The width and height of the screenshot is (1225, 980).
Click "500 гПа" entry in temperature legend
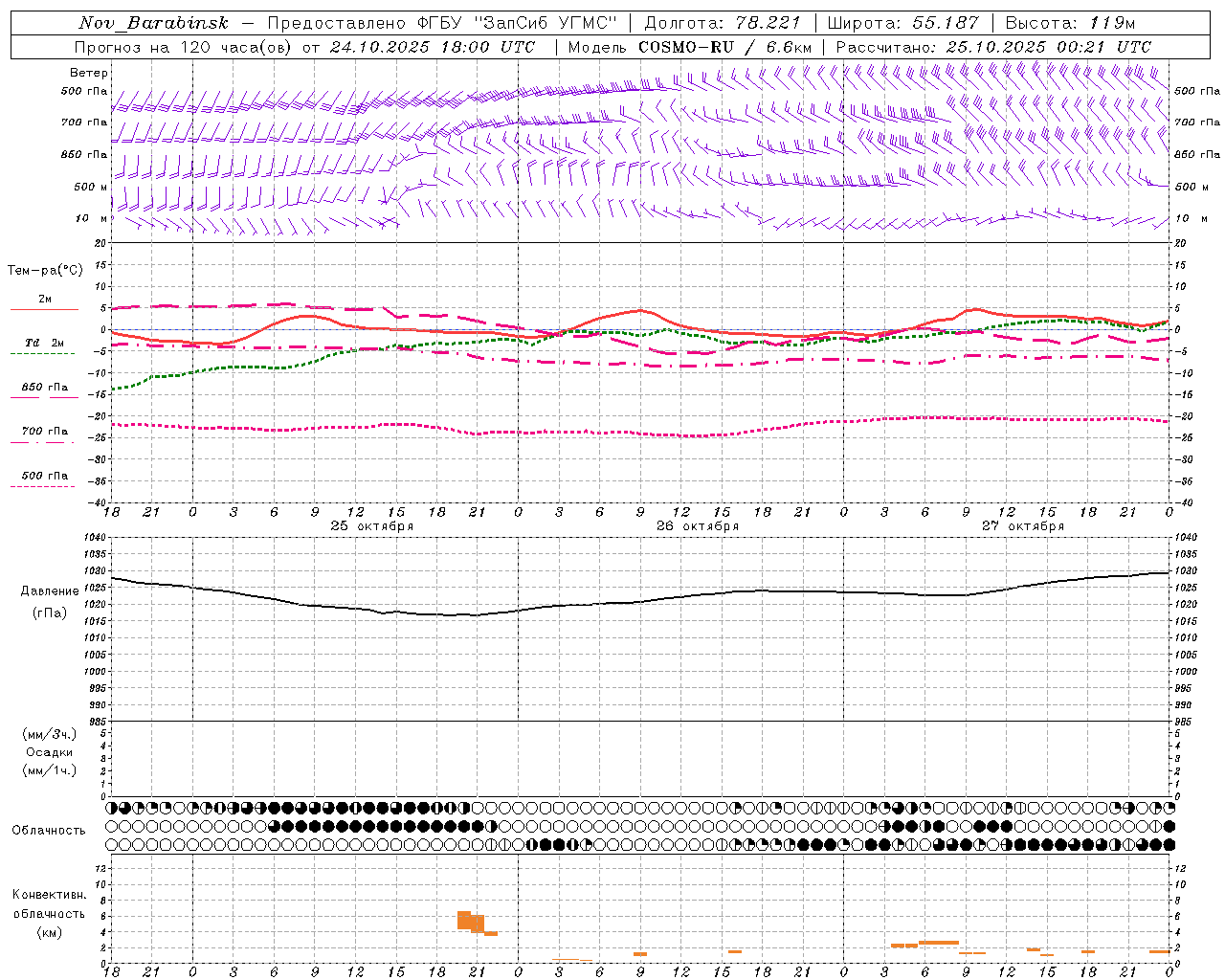(44, 476)
